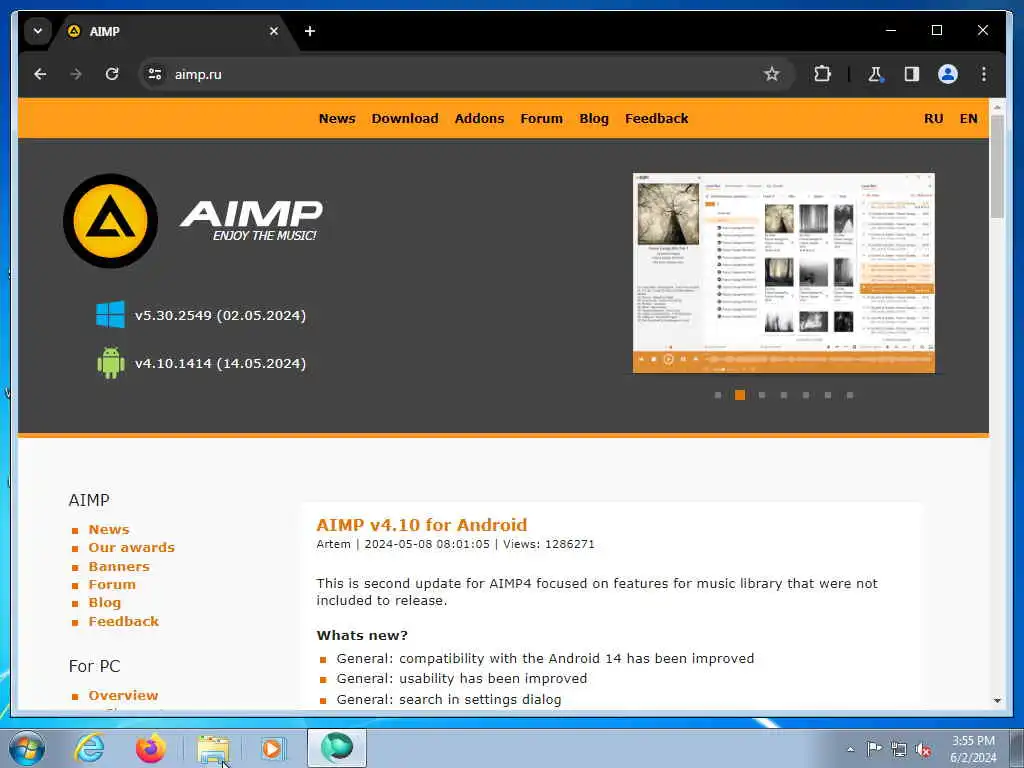Open Action Center flag icon
The width and height of the screenshot is (1024, 768).
pos(874,749)
